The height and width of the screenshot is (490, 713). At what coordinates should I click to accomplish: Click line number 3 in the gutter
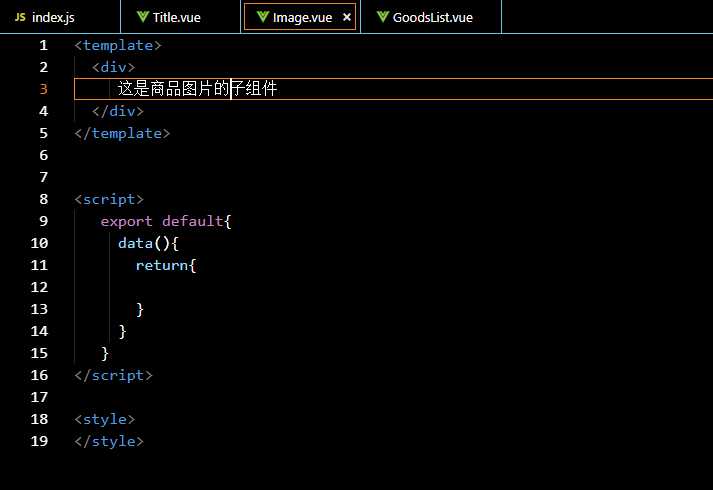tap(43, 89)
